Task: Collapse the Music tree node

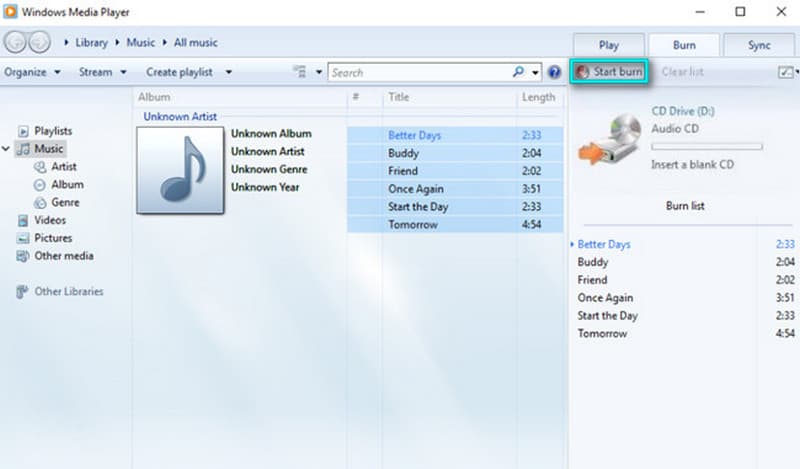Action: (x=6, y=149)
